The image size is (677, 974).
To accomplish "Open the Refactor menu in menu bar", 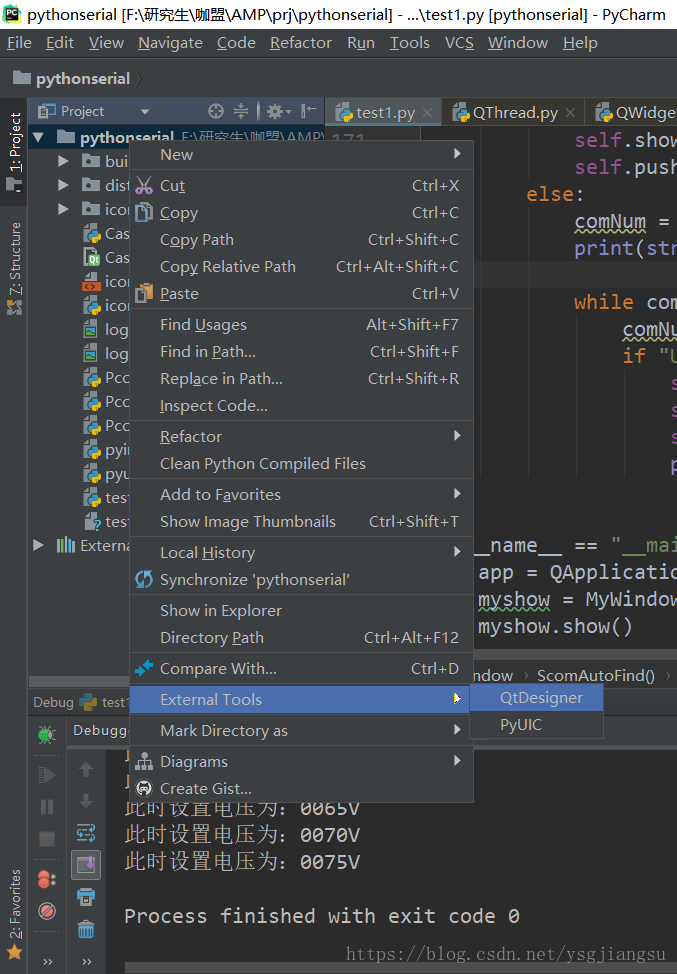I will tap(301, 43).
